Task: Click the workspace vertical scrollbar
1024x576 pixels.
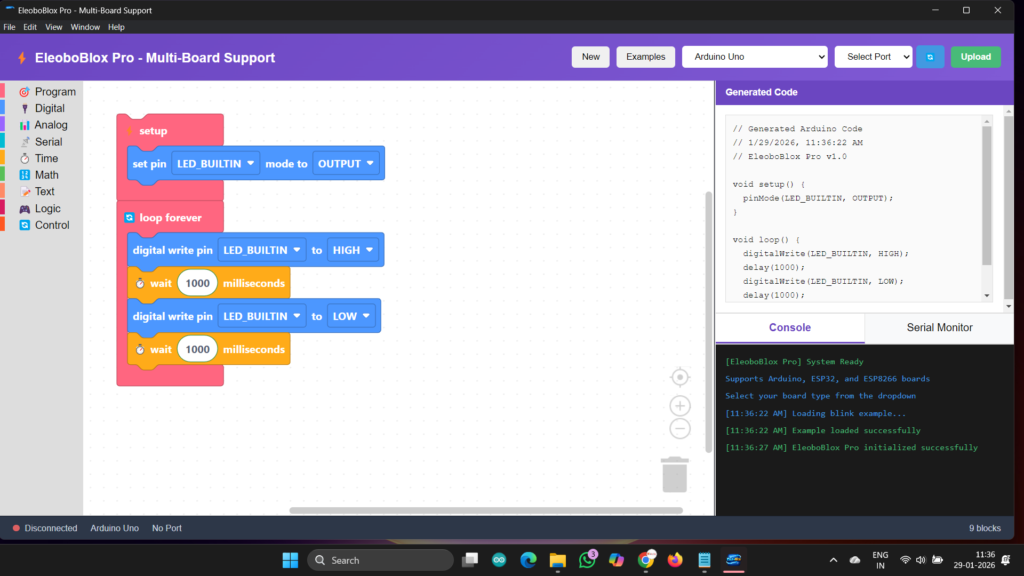Action: [709, 322]
